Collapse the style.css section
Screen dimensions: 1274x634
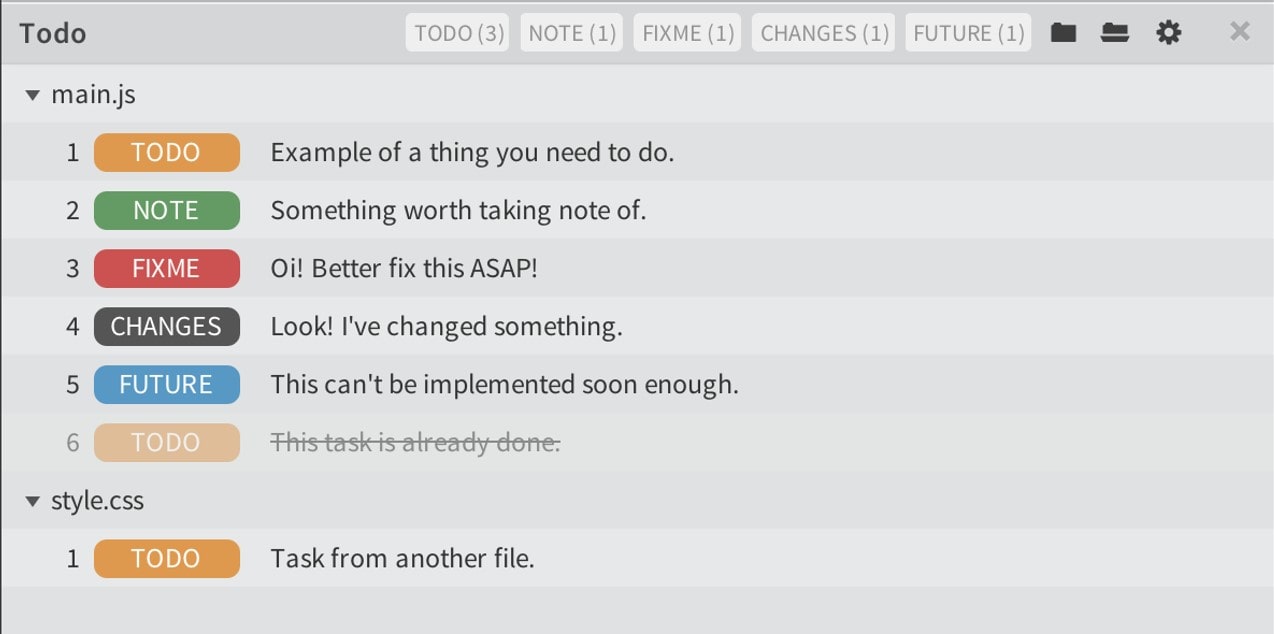tap(33, 500)
